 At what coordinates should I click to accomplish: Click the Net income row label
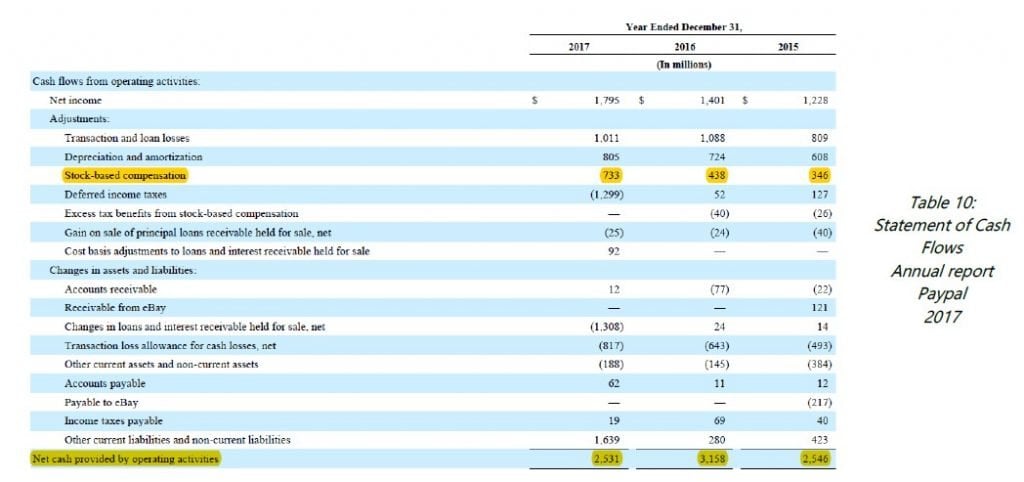click(x=75, y=101)
